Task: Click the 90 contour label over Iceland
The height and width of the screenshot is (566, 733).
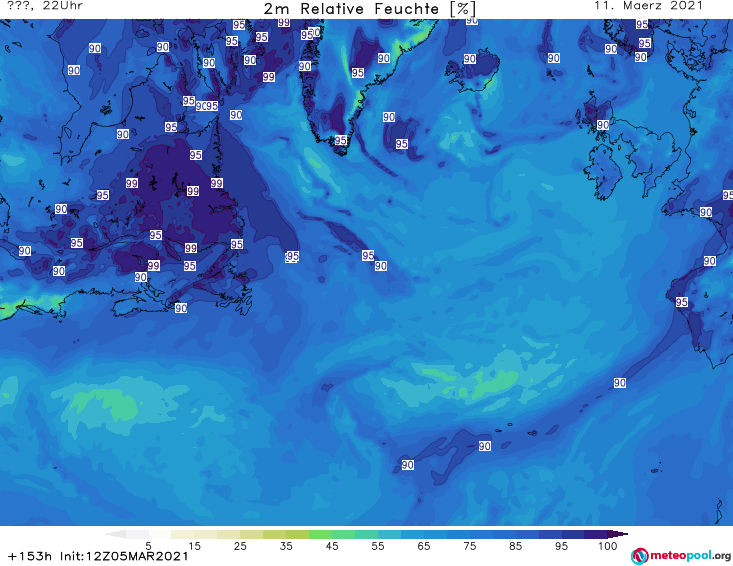Action: [470, 59]
